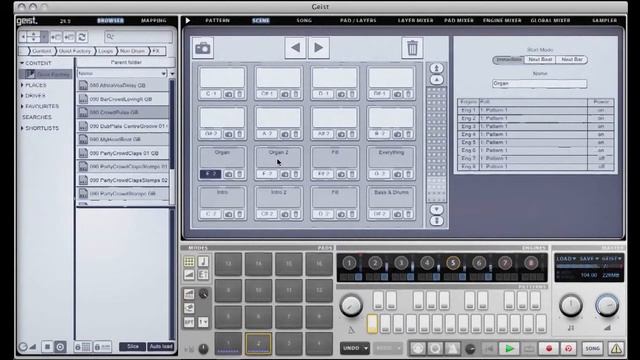Toggle the SONG mode button

pyautogui.click(x=593, y=349)
